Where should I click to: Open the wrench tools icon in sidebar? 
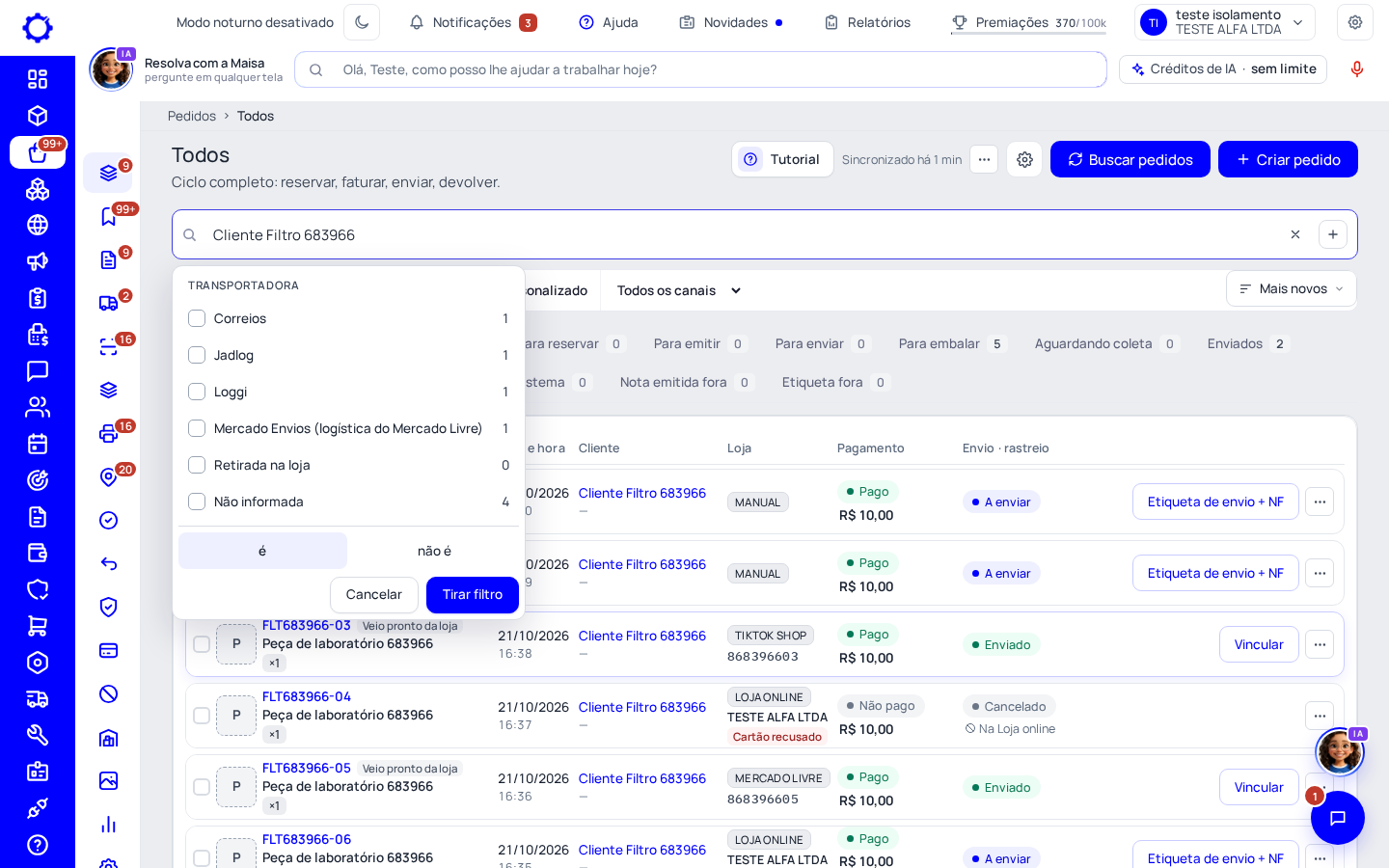(x=38, y=735)
